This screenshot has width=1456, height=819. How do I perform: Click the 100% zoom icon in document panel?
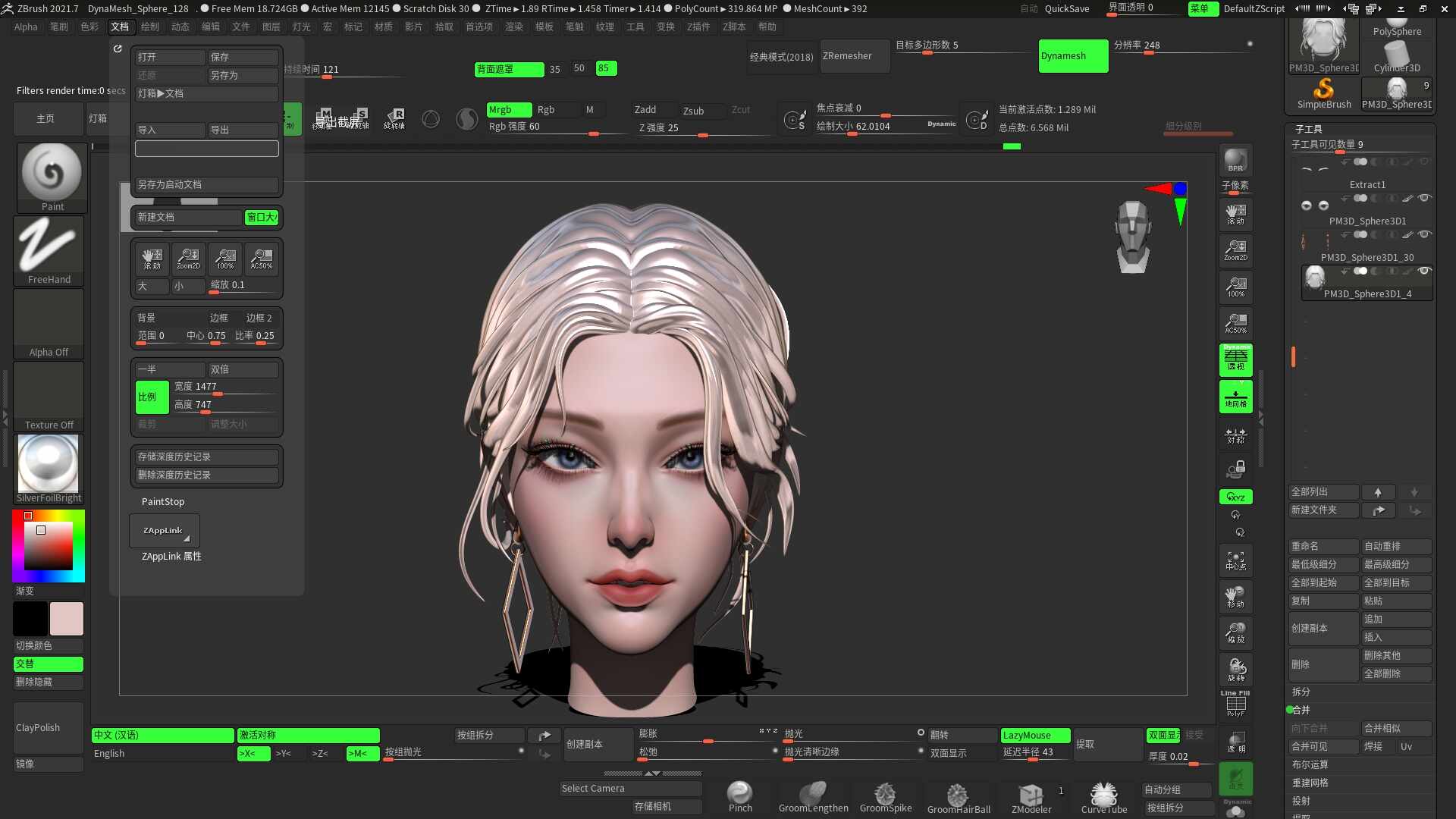coord(224,259)
